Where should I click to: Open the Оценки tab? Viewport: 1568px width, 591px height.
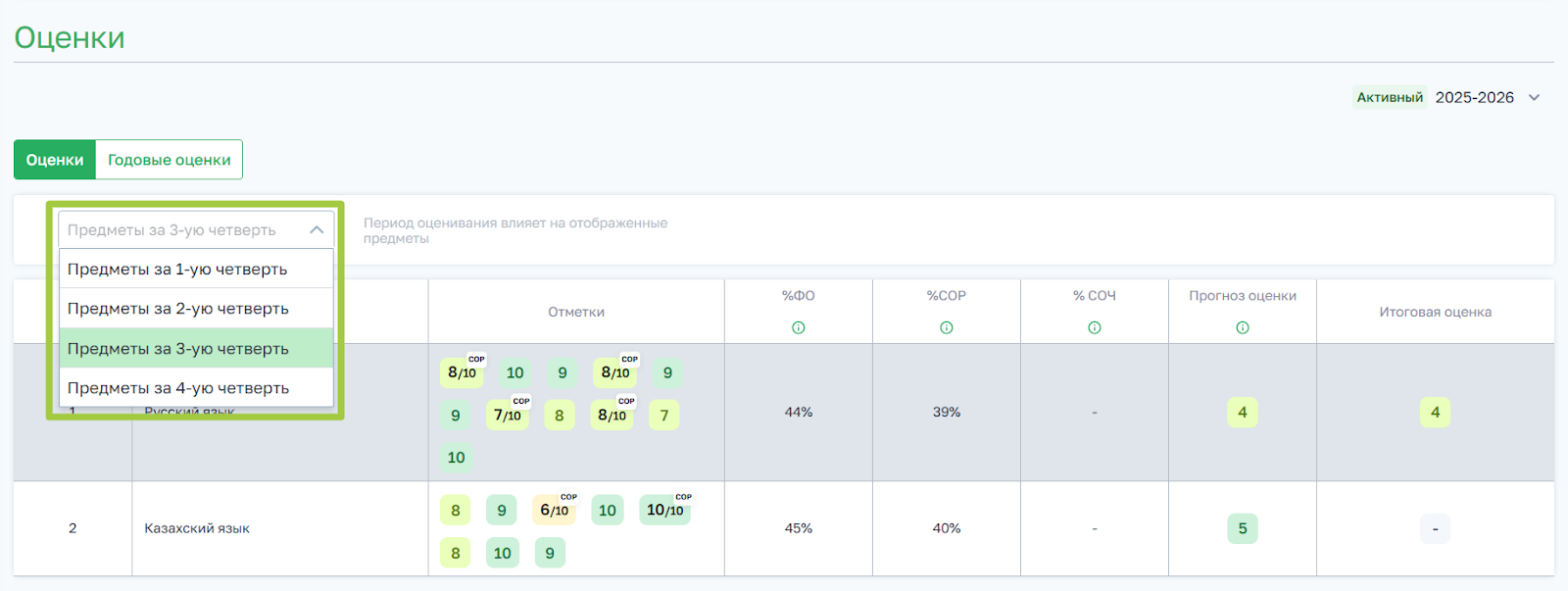point(55,160)
